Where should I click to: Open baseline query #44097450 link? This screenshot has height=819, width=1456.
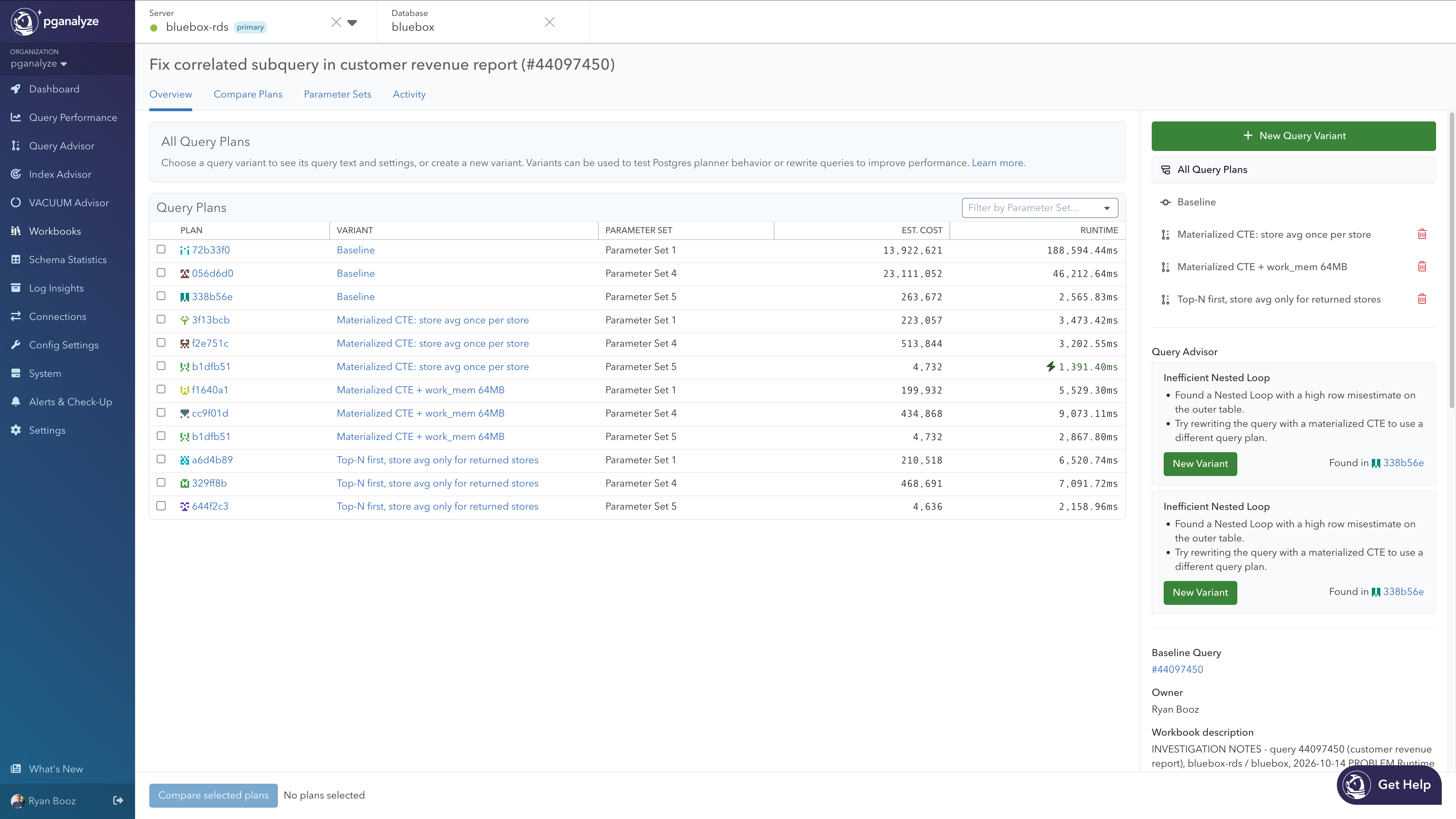click(1177, 669)
